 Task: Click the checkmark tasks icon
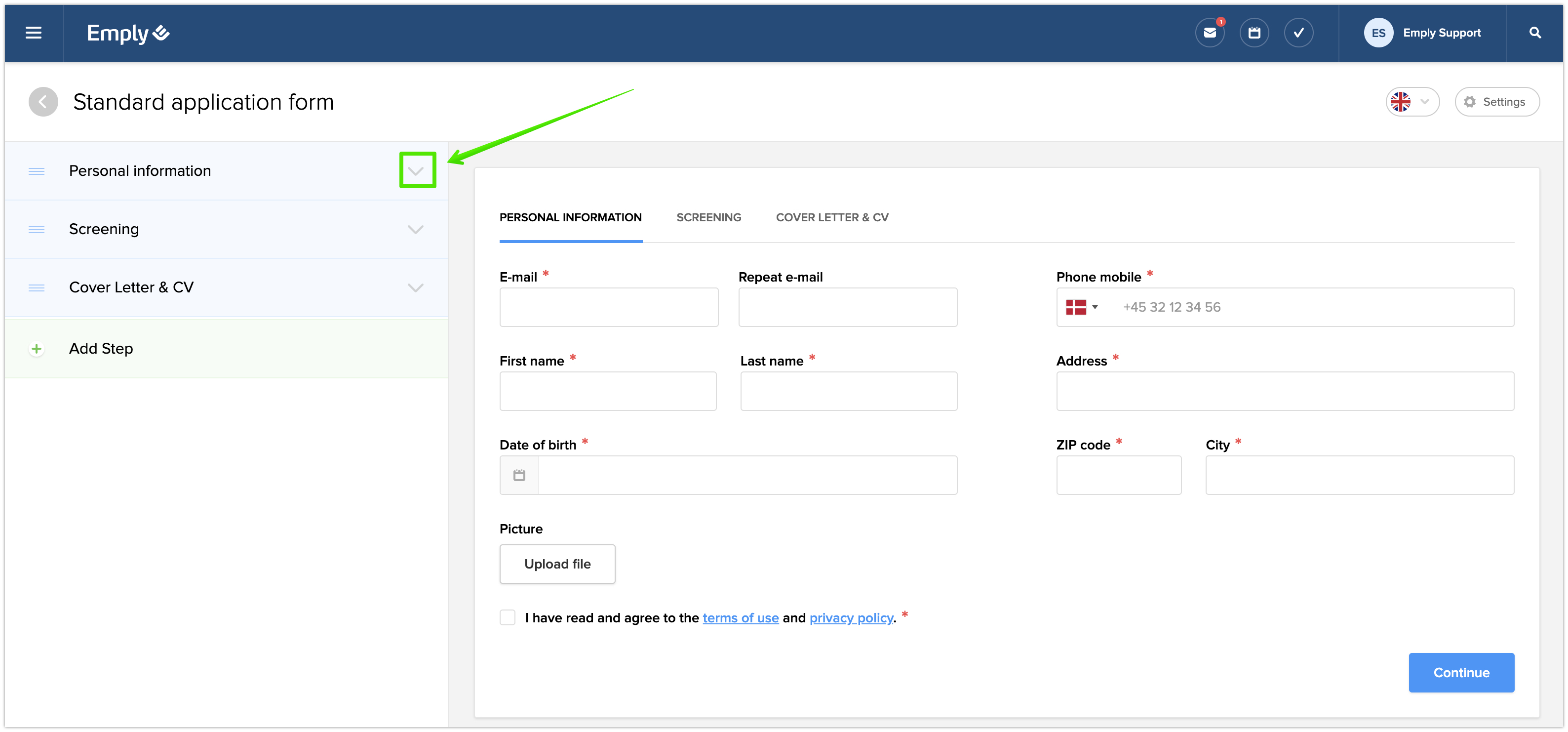click(x=1298, y=33)
